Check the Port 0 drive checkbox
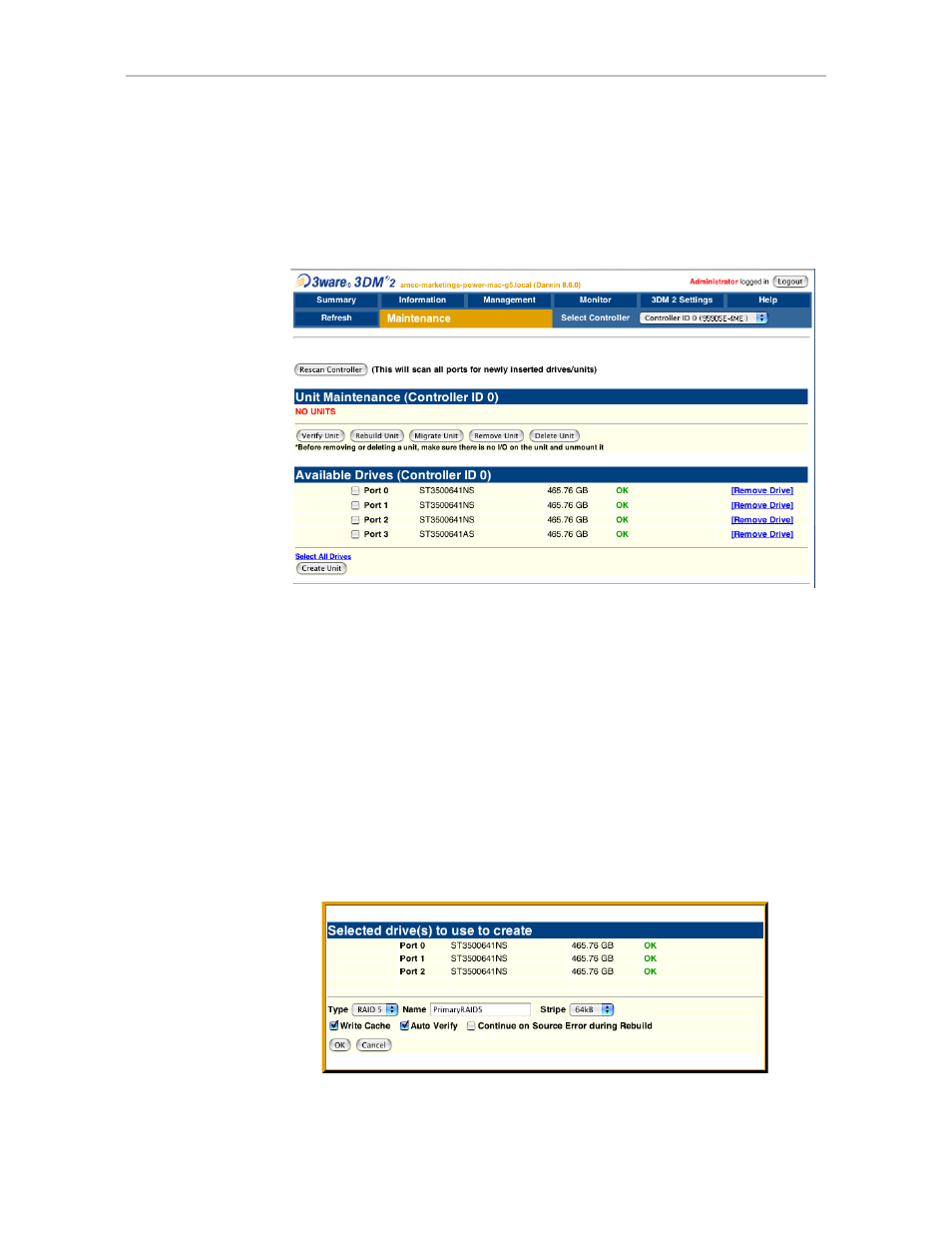This screenshot has width=952, height=1233. point(355,490)
